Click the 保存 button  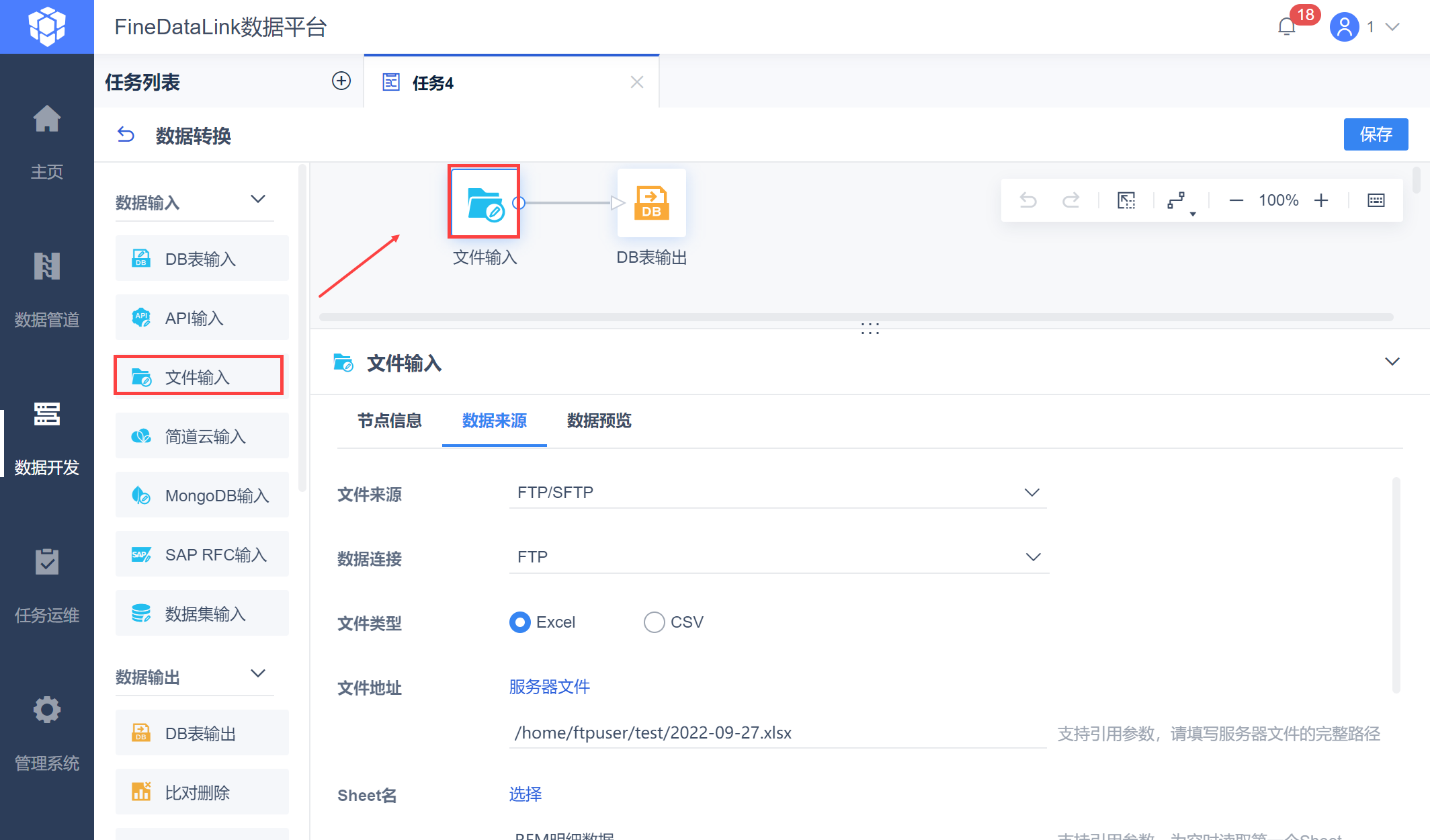1375,134
